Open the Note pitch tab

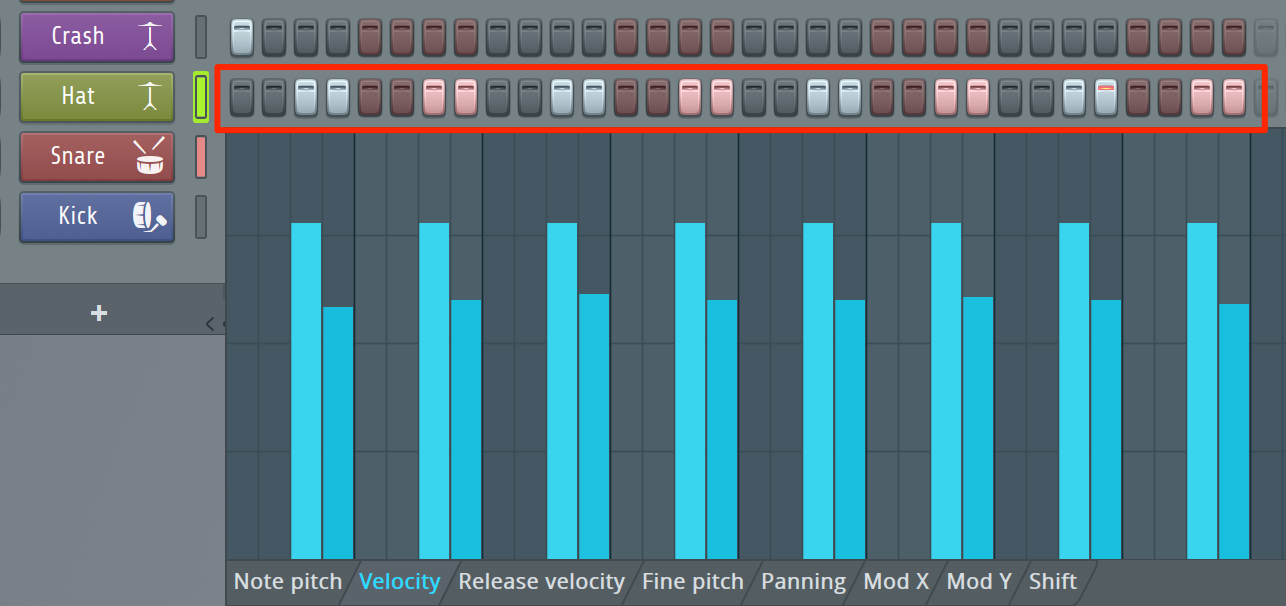tap(287, 581)
